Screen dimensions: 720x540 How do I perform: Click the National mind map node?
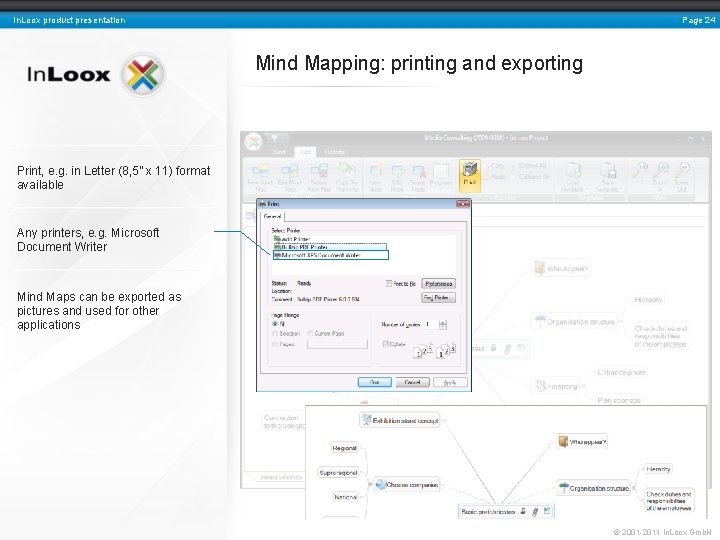click(x=345, y=497)
